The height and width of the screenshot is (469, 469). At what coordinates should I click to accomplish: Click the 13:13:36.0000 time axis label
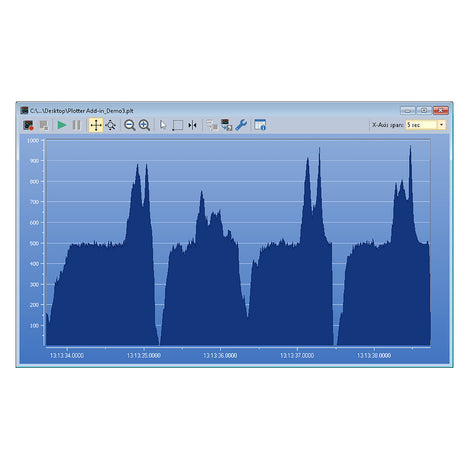point(220,356)
